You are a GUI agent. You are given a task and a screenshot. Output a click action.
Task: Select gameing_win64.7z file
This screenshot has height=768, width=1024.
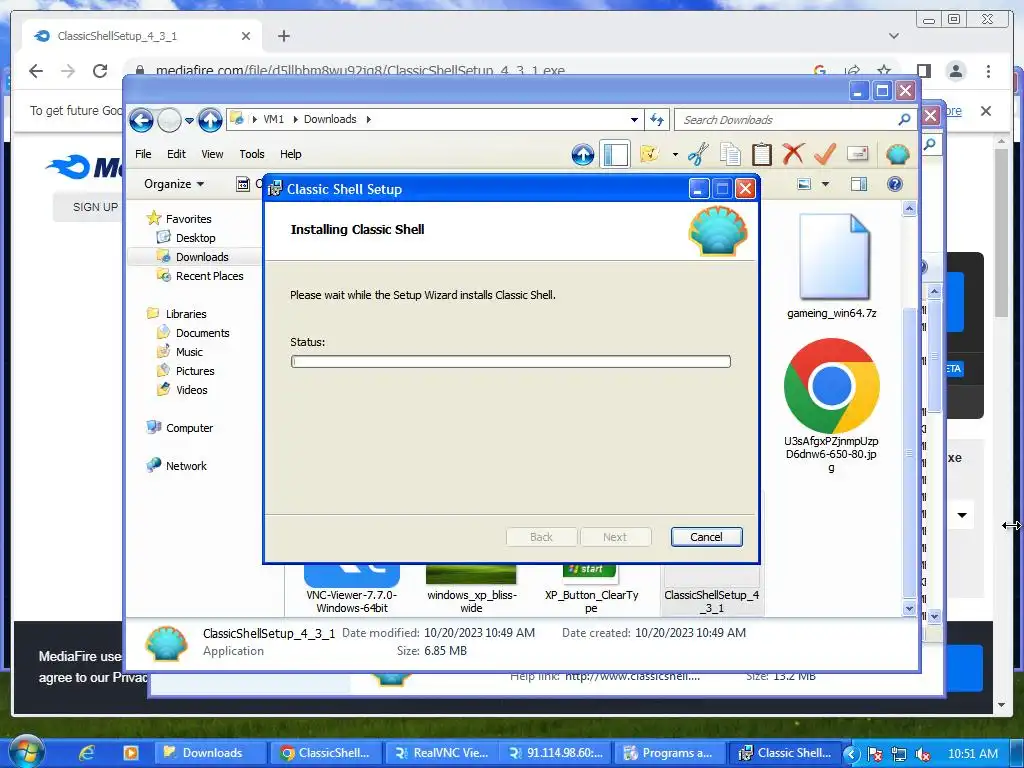(831, 265)
